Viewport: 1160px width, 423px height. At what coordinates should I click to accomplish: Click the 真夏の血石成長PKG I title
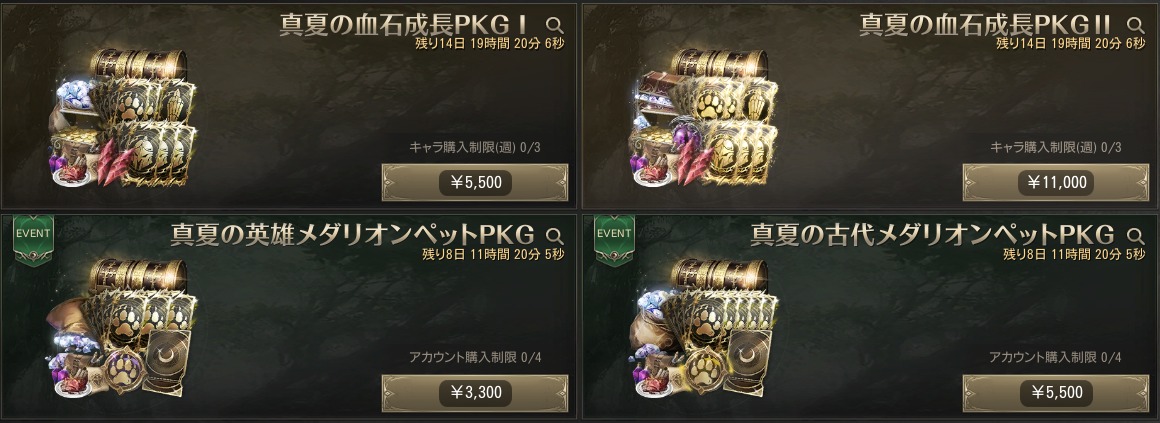(x=408, y=25)
